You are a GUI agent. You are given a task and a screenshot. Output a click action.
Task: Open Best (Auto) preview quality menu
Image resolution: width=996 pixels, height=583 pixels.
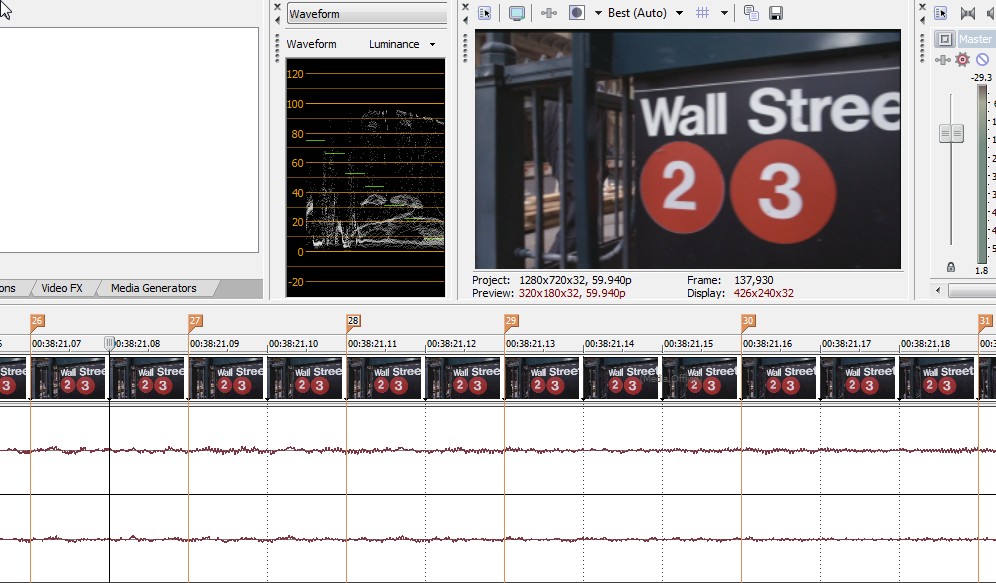(x=637, y=13)
